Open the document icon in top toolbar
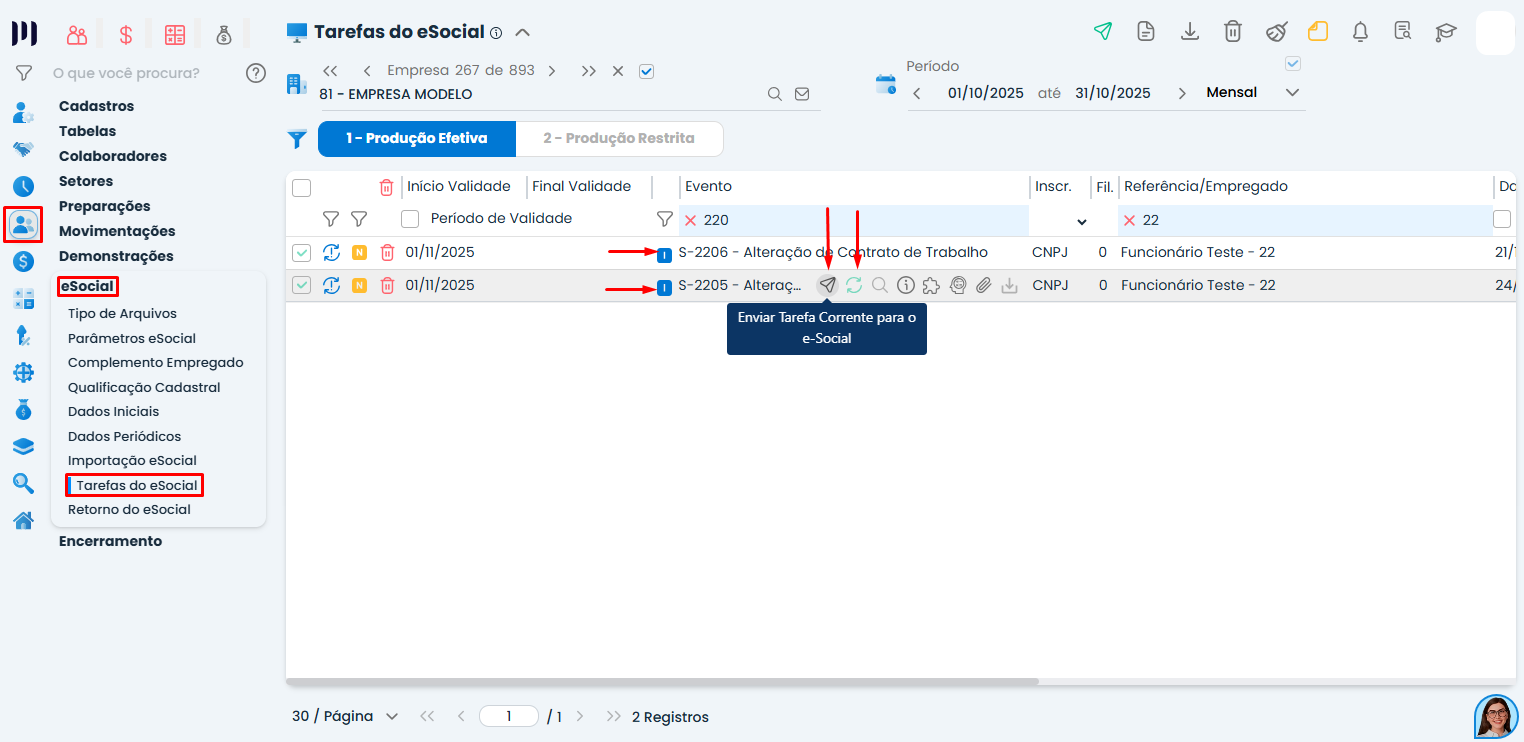Viewport: 1524px width, 742px height. tap(1146, 31)
